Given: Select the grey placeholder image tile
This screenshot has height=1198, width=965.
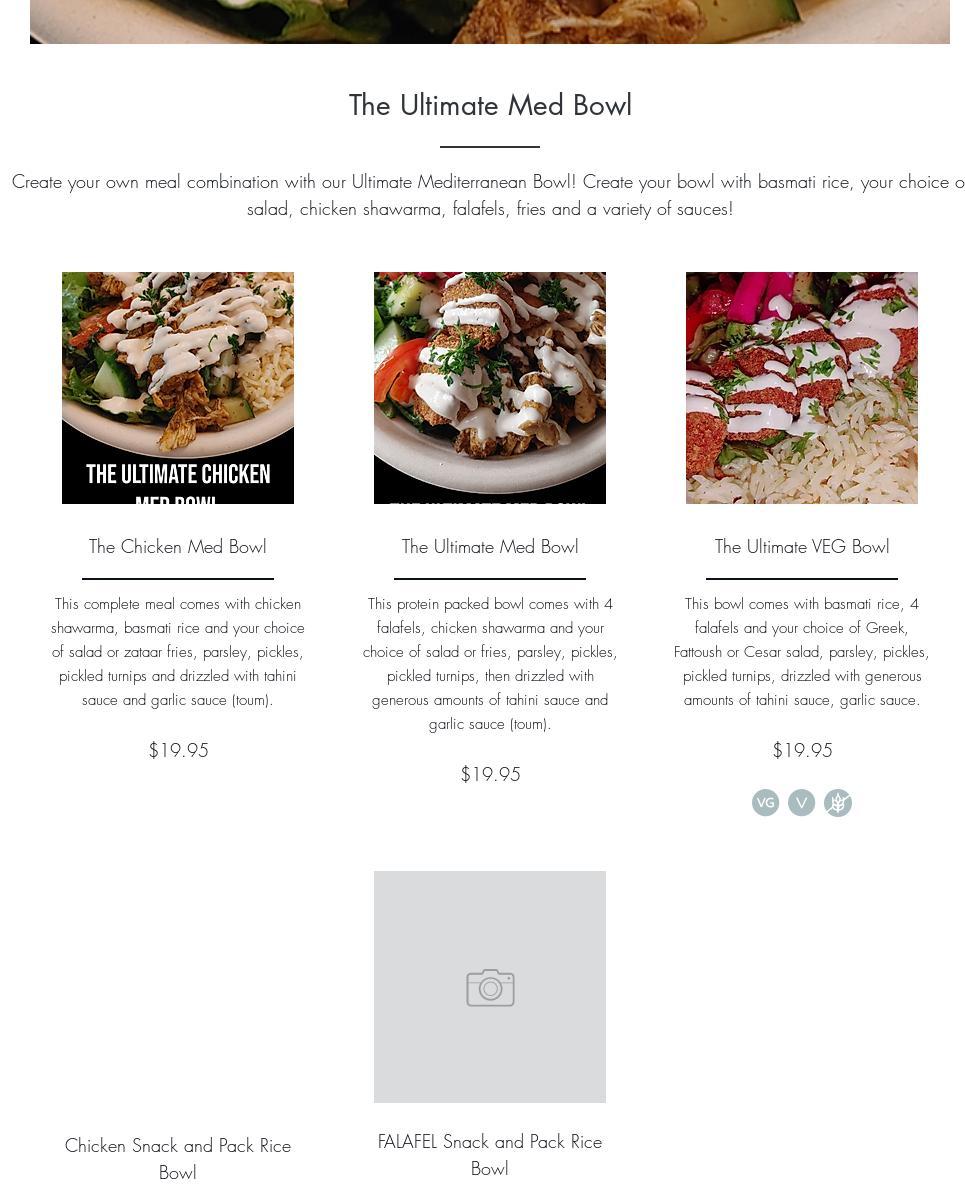Looking at the screenshot, I should pyautogui.click(x=490, y=986).
